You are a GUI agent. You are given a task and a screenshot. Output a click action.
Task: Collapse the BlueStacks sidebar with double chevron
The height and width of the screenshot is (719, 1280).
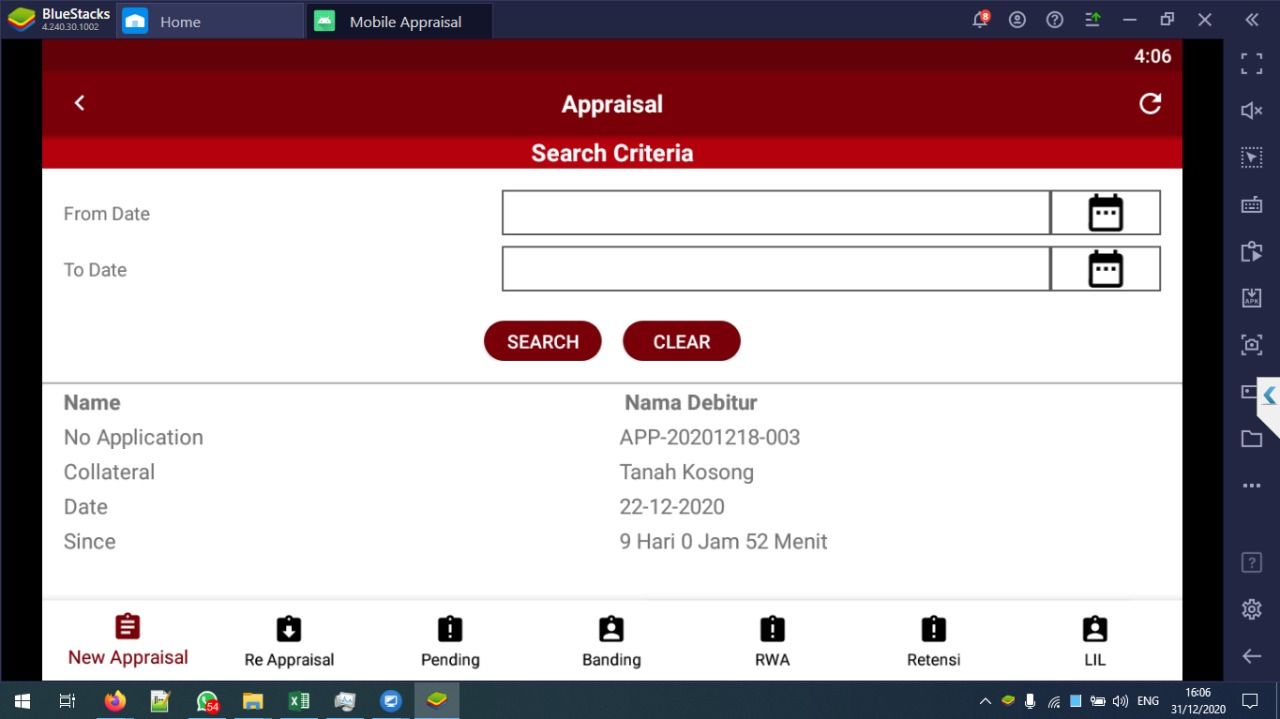(1251, 20)
